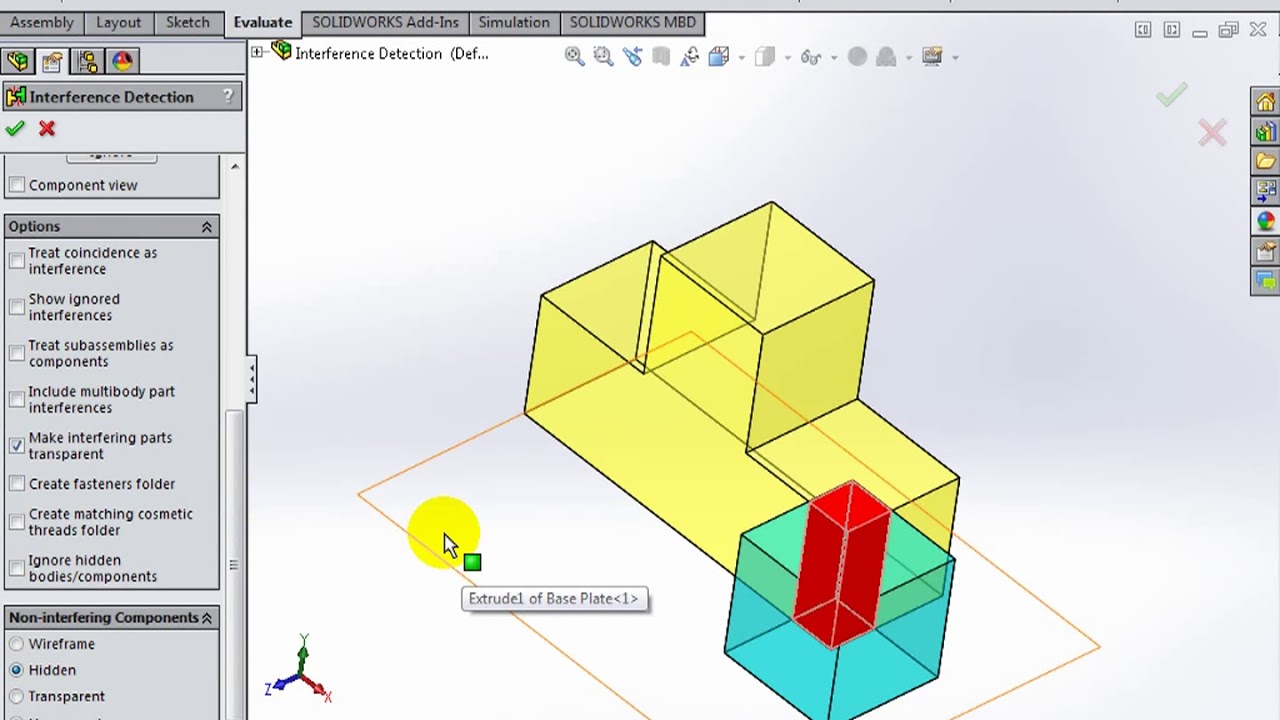This screenshot has height=720, width=1280.
Task: Click the coordinate triad in viewport corner
Action: (299, 668)
